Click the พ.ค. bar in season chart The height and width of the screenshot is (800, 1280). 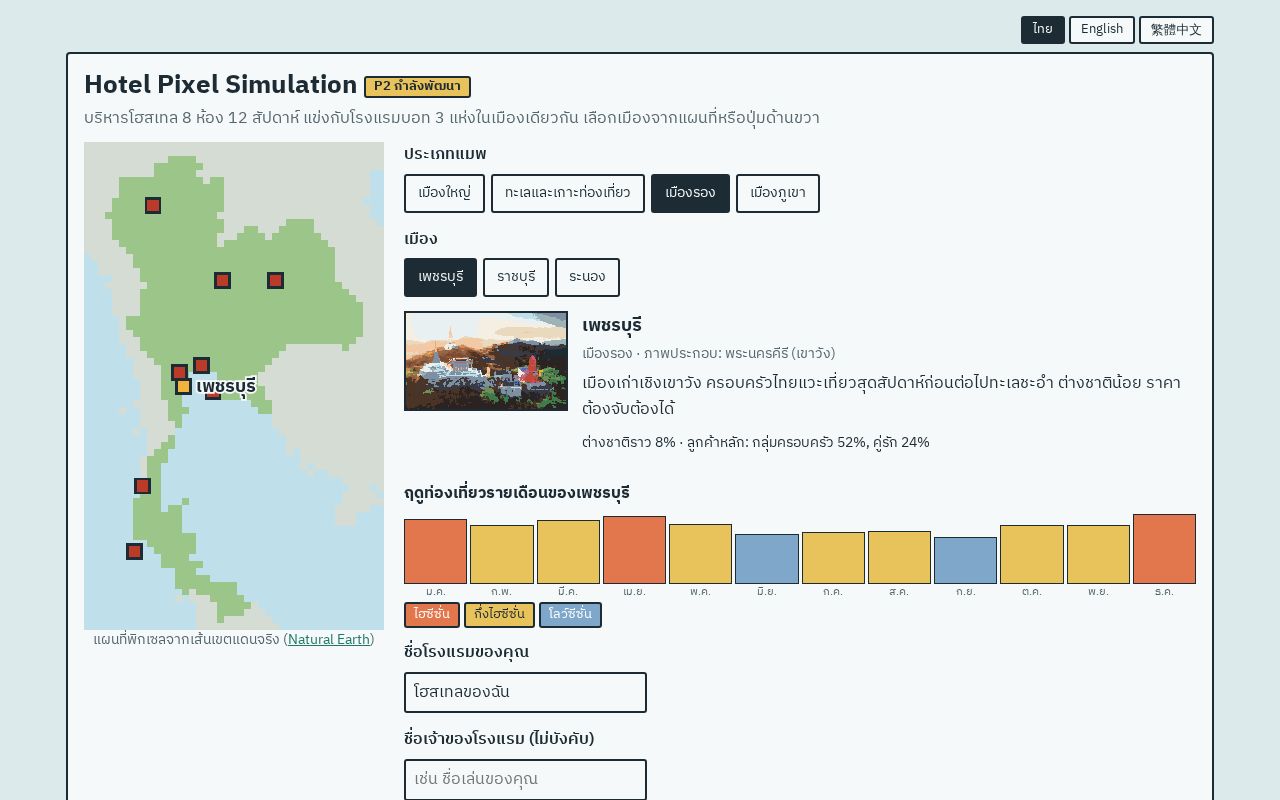point(700,554)
